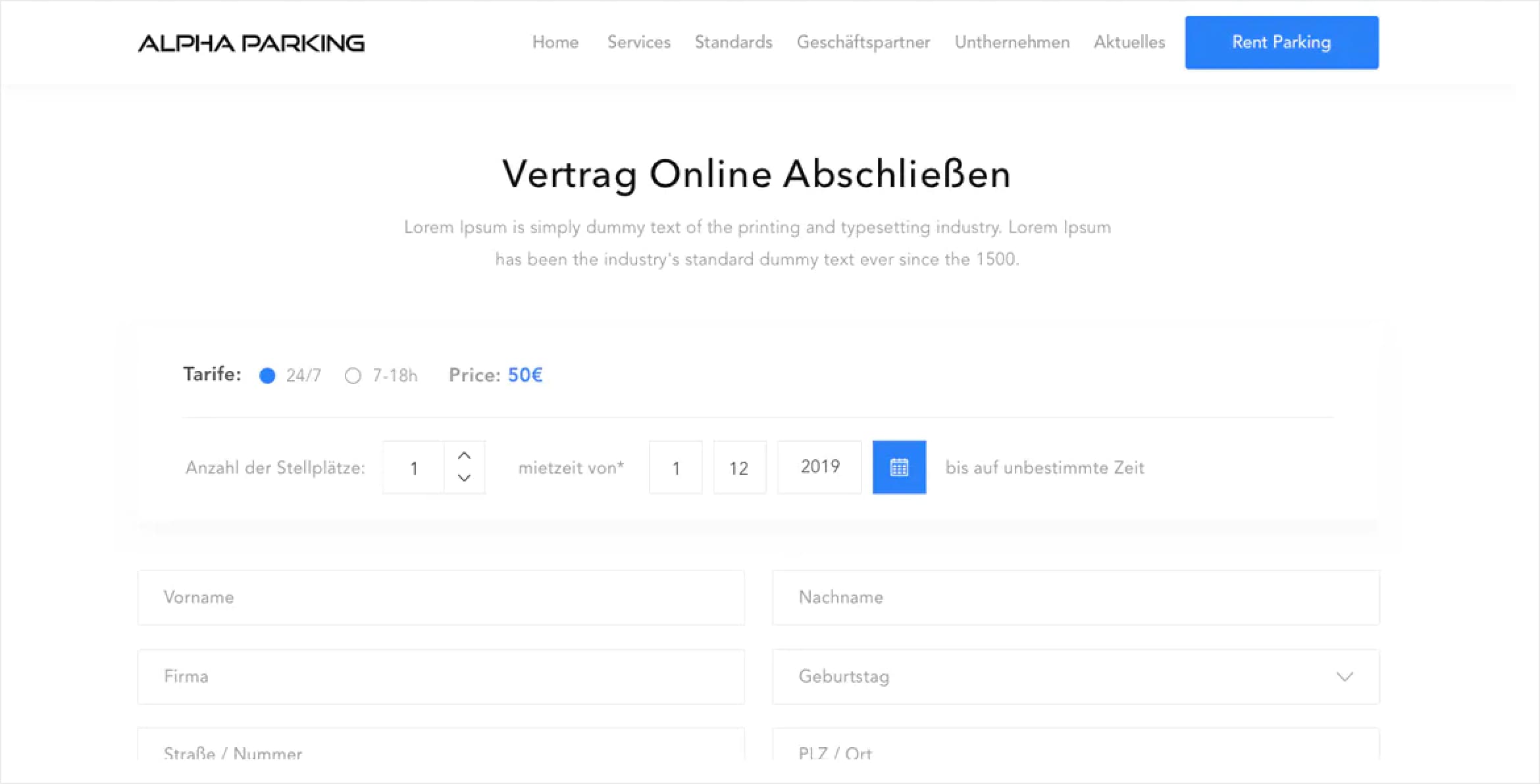The width and height of the screenshot is (1540, 784).
Task: Toggle the 24/7 tariff option
Action: (x=270, y=375)
